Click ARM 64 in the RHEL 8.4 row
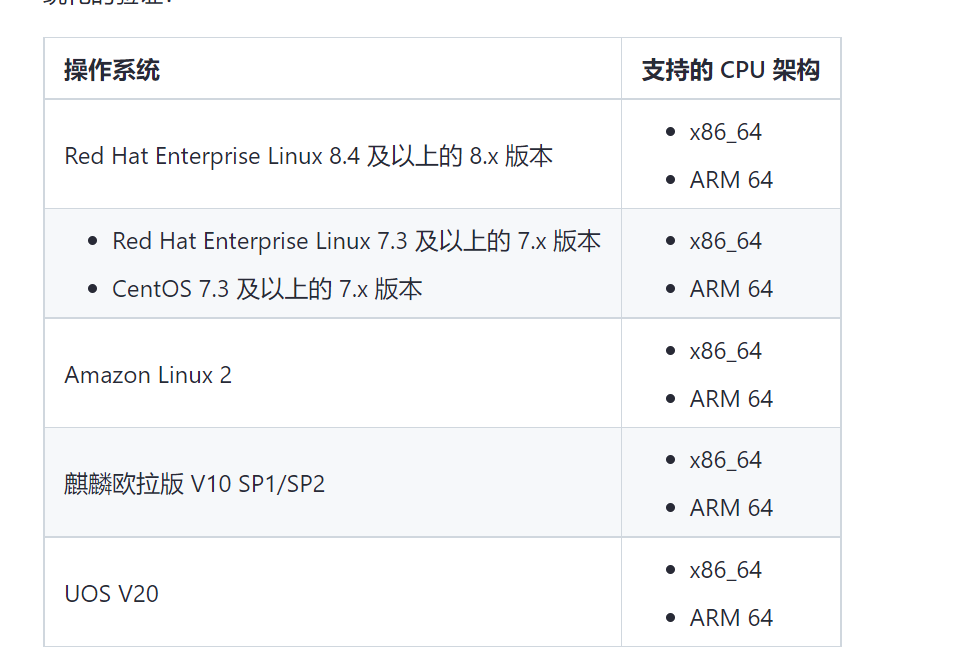 click(731, 180)
